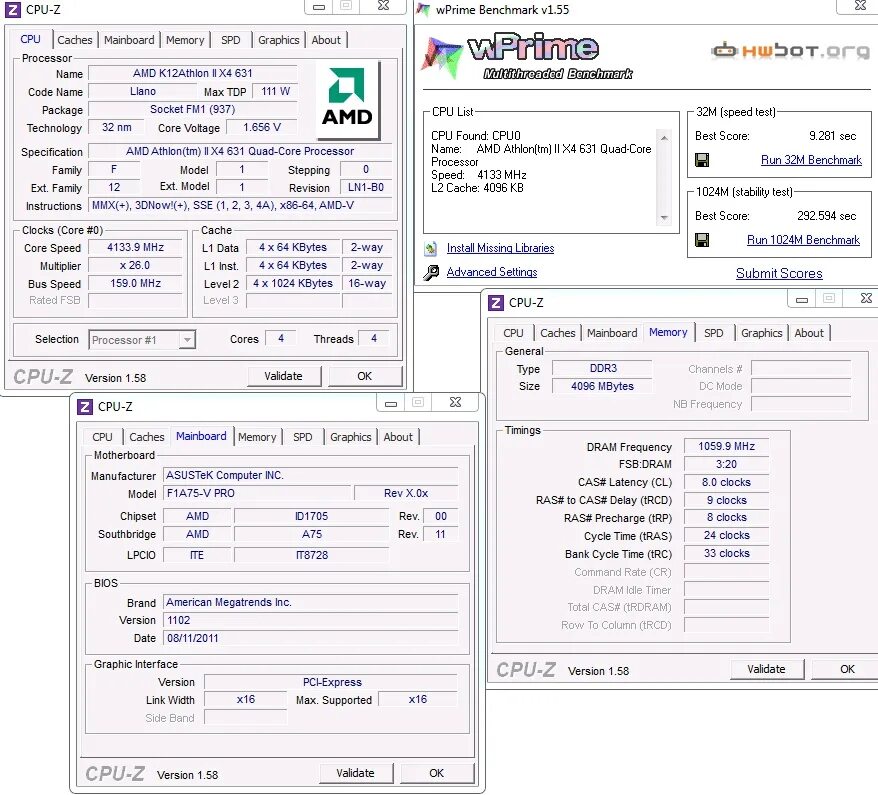Image resolution: width=878 pixels, height=795 pixels.
Task: Minimize the Mainboard CPU-Z window
Action: (391, 403)
